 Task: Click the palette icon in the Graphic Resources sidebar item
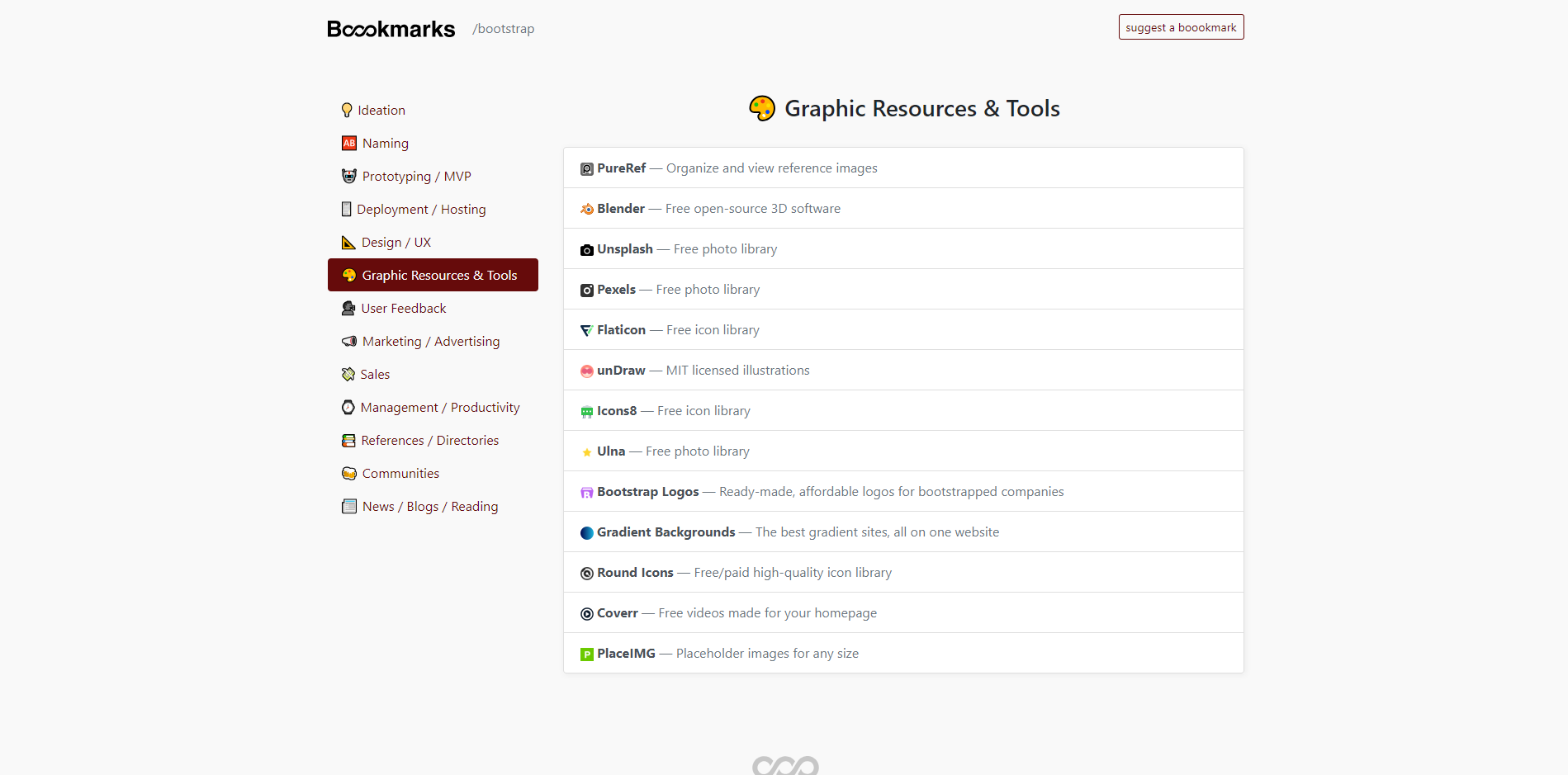pos(349,275)
